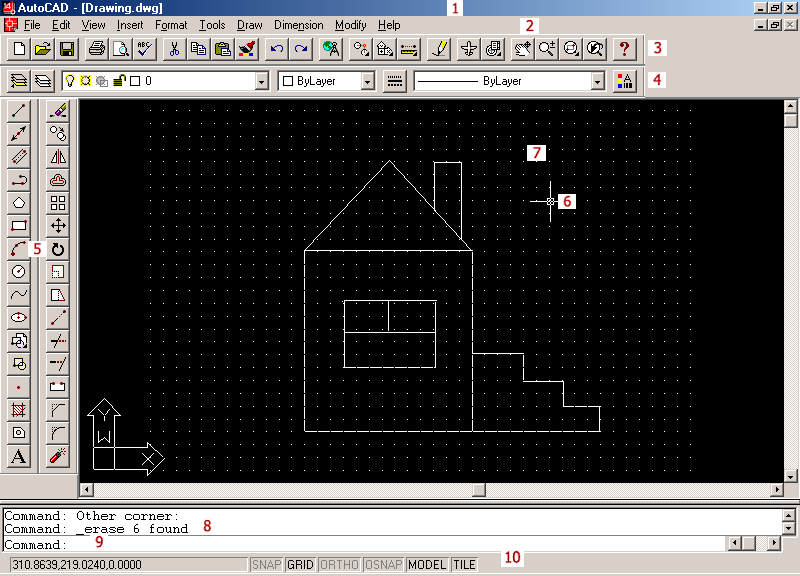Launch the web browser globe icon

[331, 49]
